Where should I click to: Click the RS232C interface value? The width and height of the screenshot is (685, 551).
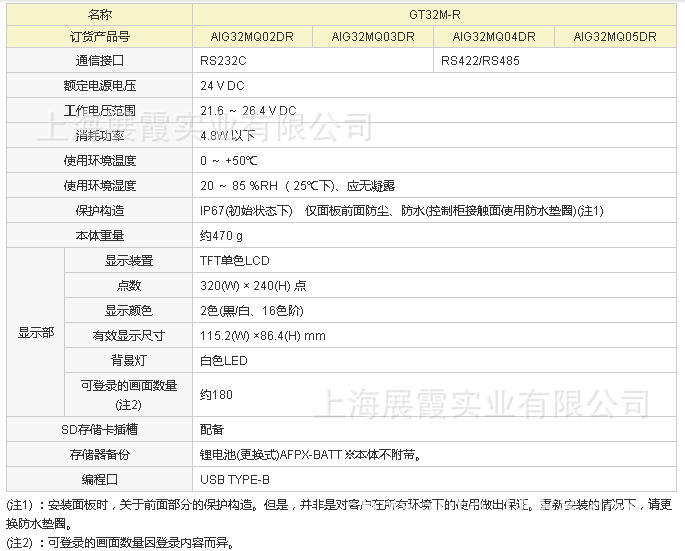point(223,61)
